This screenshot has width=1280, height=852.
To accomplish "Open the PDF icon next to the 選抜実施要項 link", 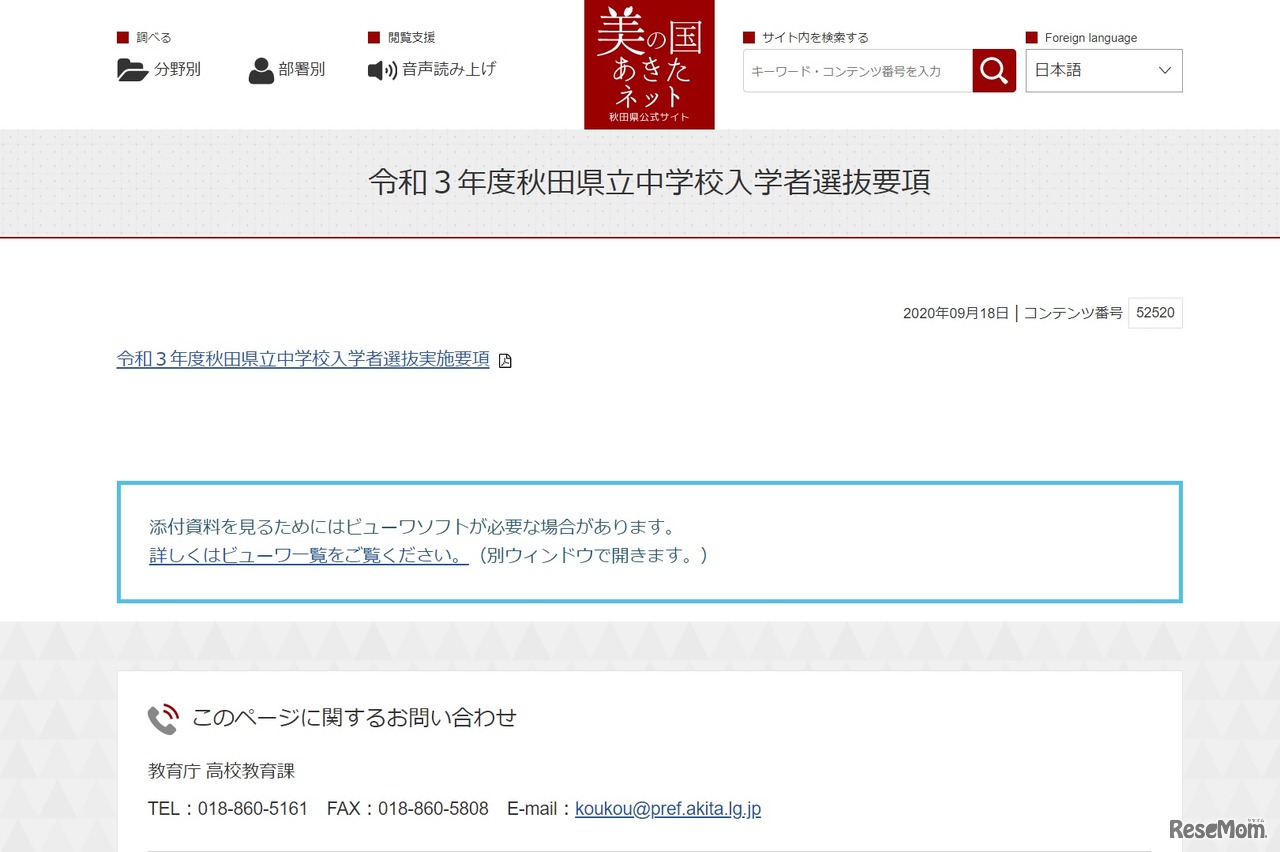I will tap(506, 359).
